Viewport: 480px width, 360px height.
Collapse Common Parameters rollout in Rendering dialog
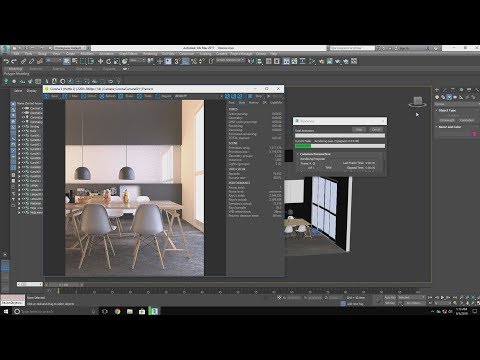pos(315,154)
